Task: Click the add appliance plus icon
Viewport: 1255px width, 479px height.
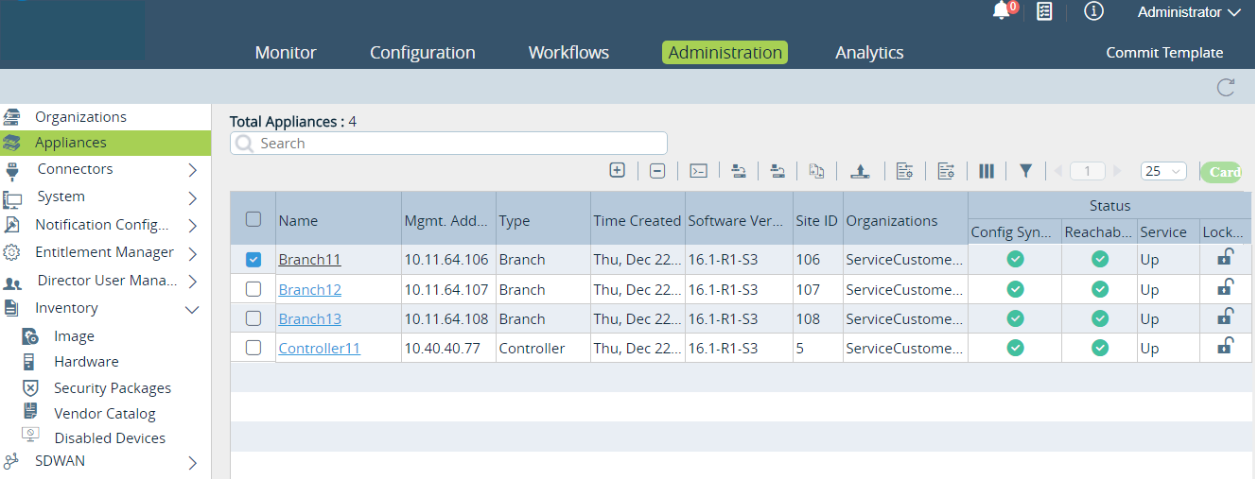Action: [617, 171]
